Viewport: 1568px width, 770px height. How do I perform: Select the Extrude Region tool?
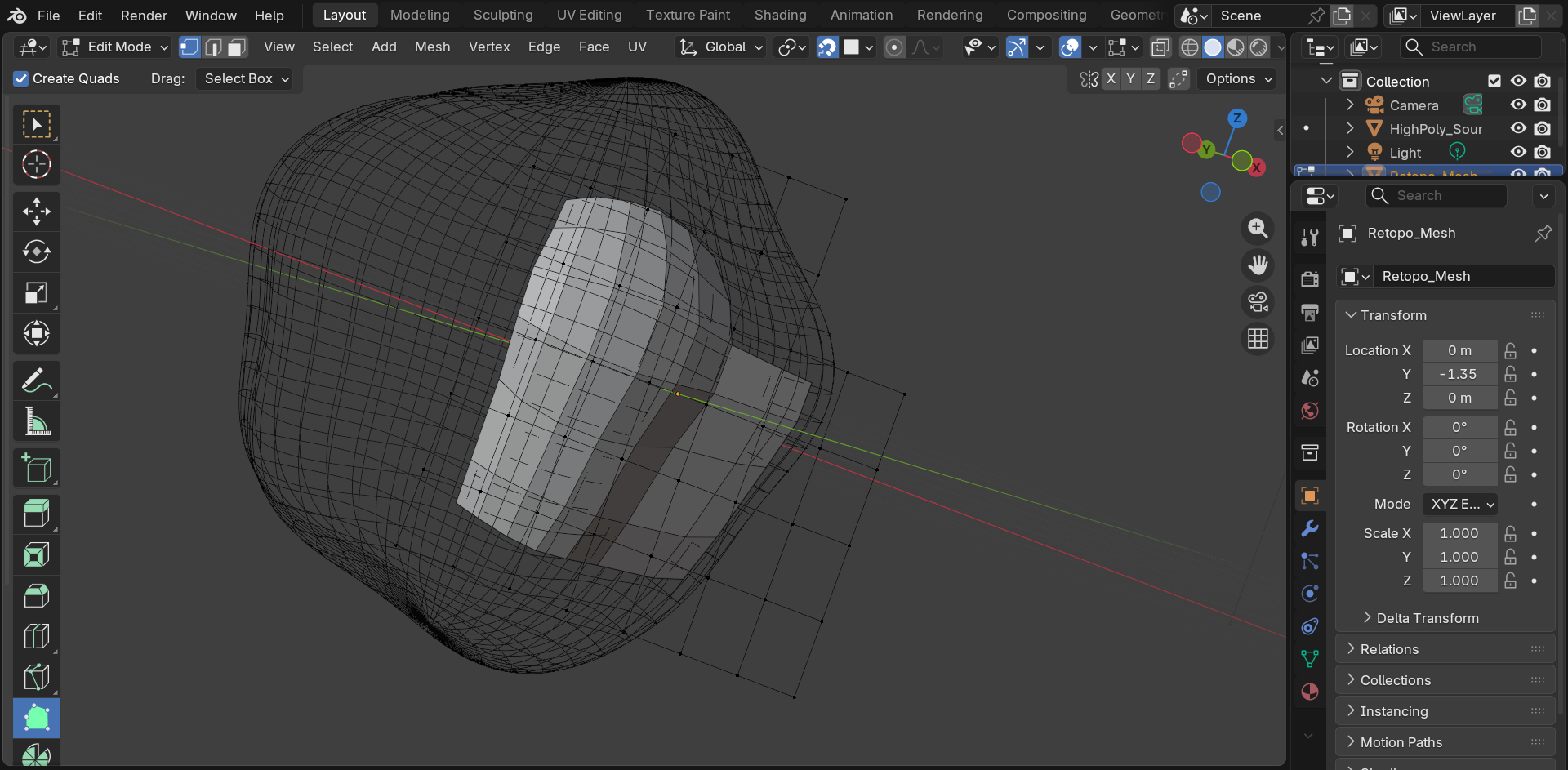37,514
